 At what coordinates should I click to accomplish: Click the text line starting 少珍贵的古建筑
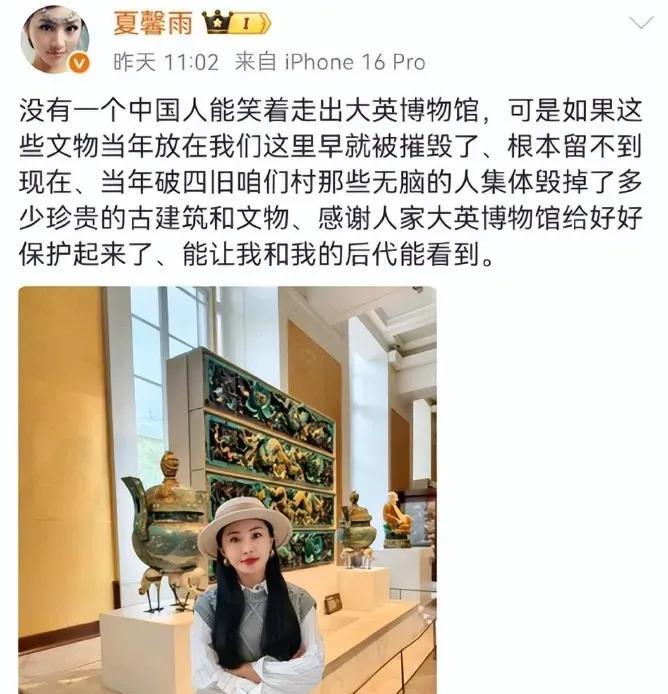coord(331,219)
